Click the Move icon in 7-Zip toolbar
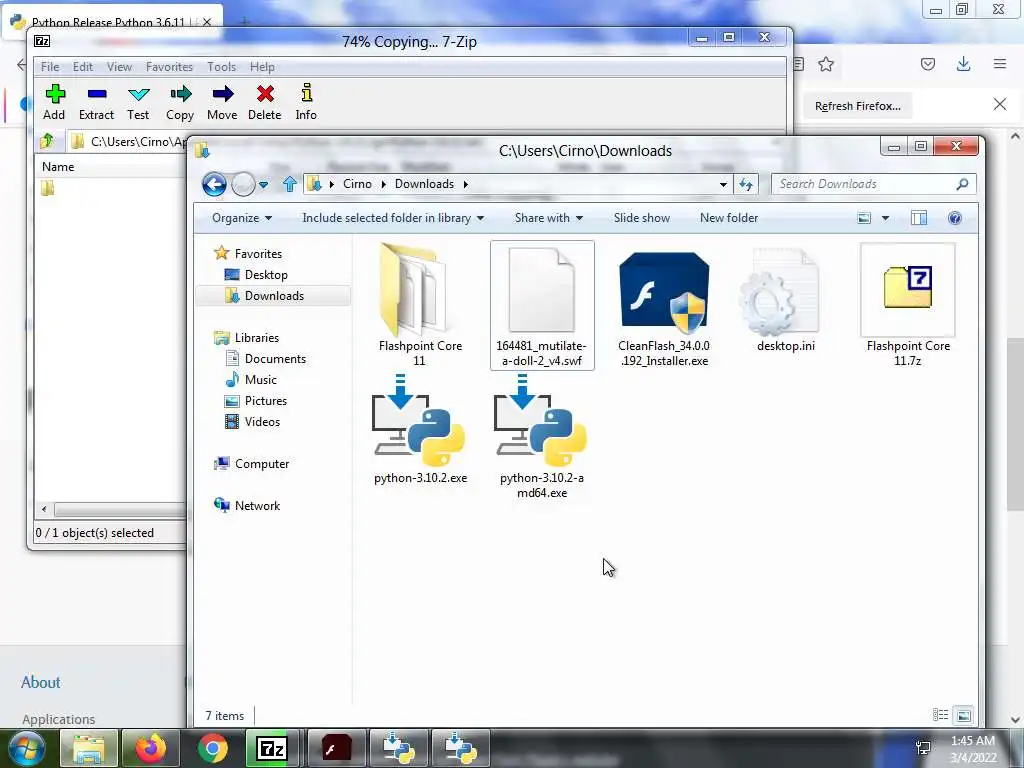Screen dimensions: 1024x768 click(223, 94)
